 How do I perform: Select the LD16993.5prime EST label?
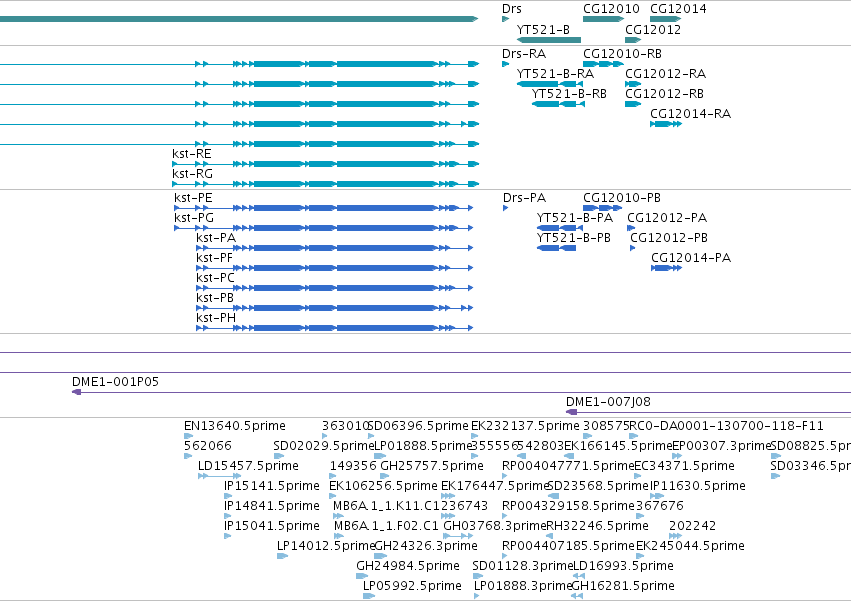623,566
